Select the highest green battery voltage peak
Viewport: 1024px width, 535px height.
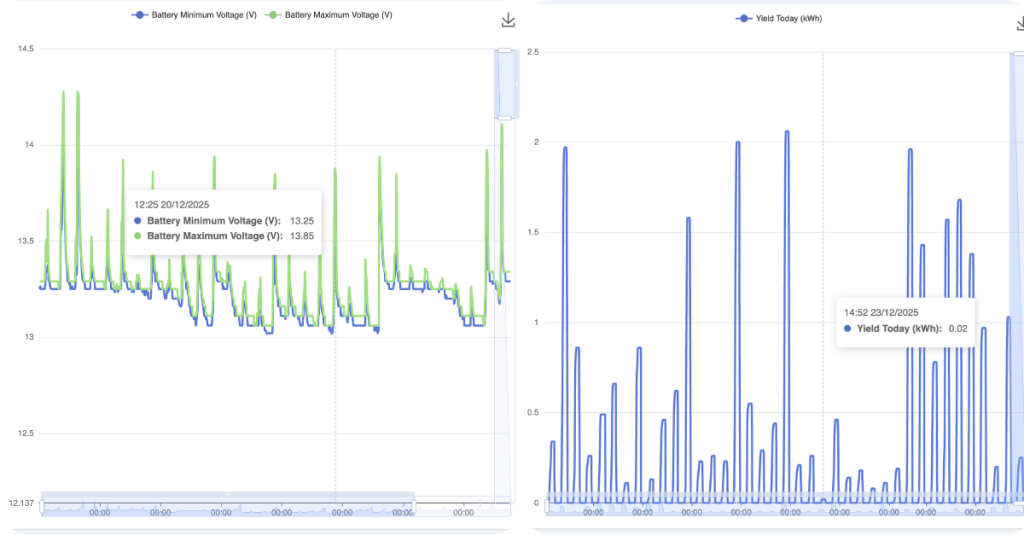point(63,92)
